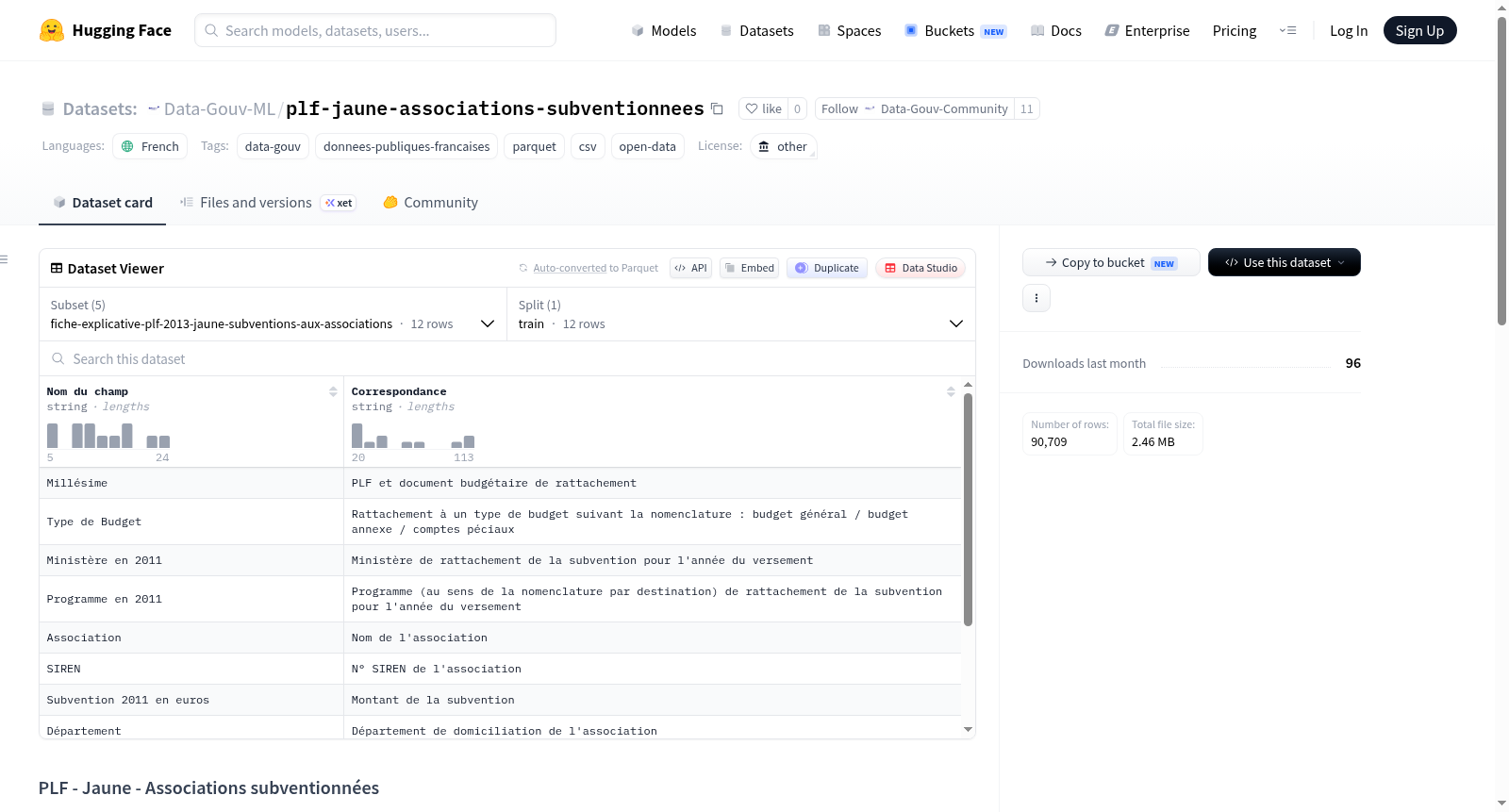The image size is (1509, 812).
Task: Click the Programme en 2011 cell
Action: coord(191,599)
